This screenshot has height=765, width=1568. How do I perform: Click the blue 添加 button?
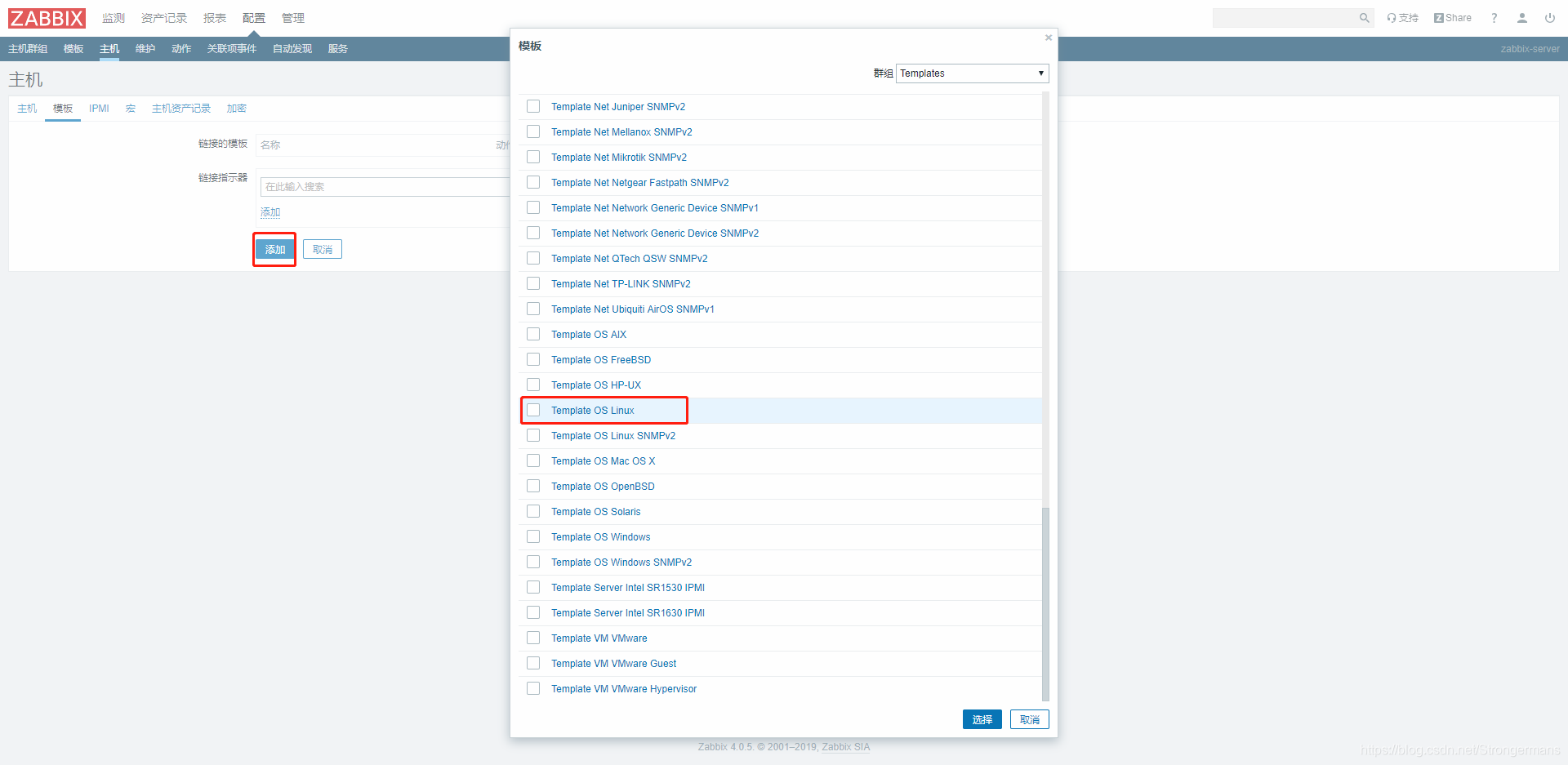click(274, 249)
